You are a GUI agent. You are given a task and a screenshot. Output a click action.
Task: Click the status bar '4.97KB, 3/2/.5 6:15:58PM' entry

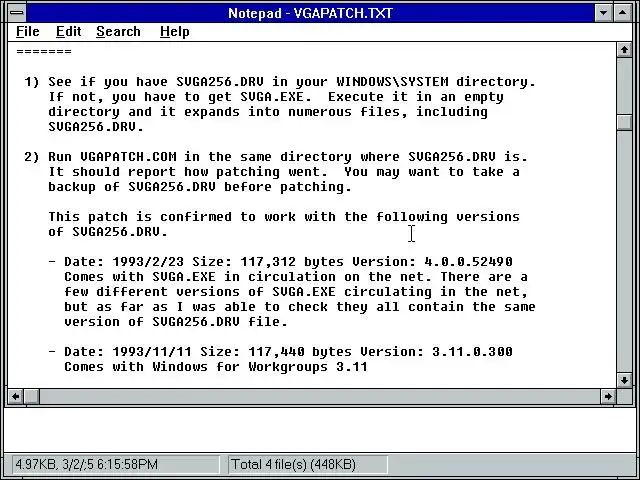click(116, 464)
